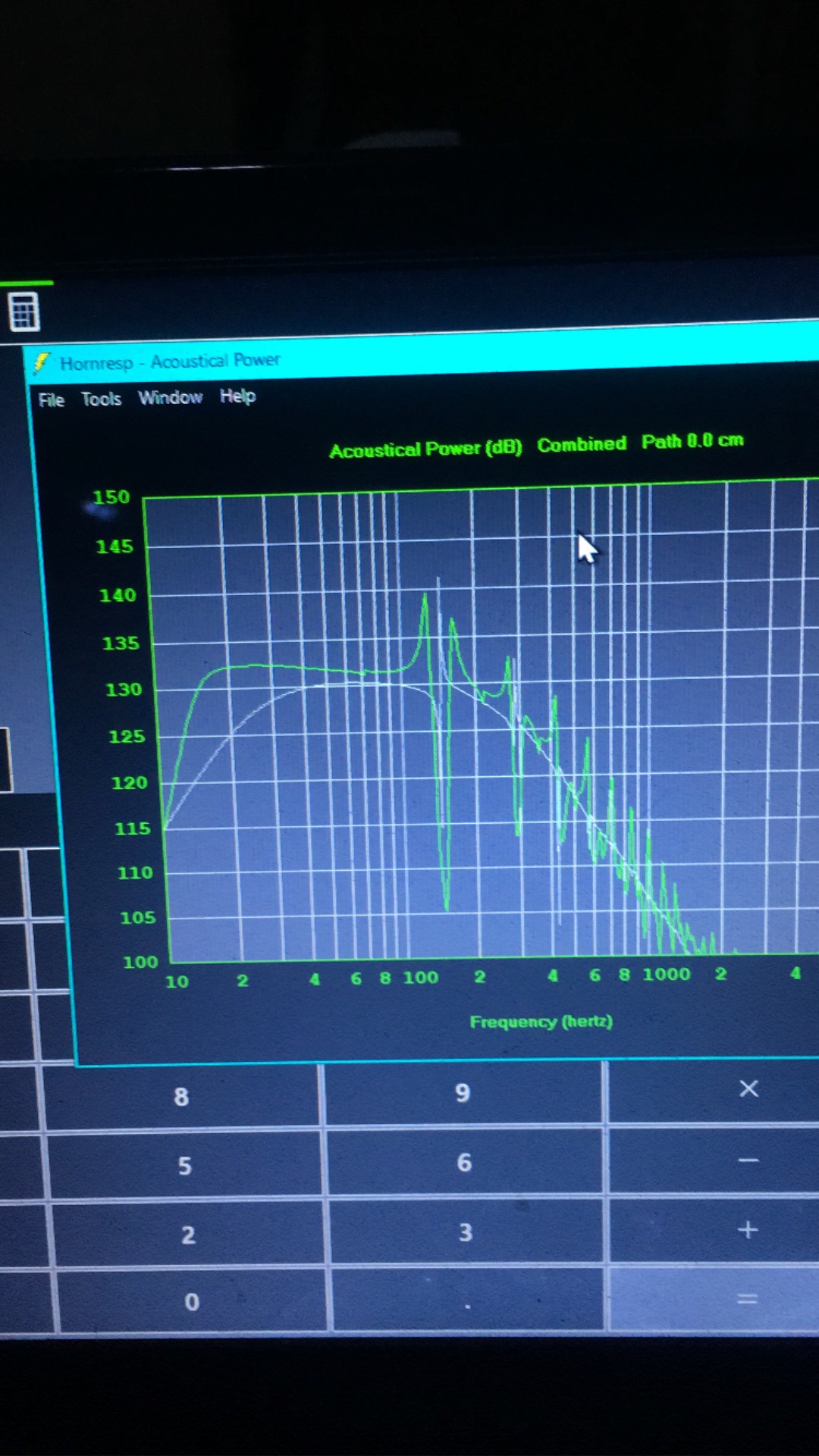Open the Help menu in Hornresp

[x=238, y=396]
